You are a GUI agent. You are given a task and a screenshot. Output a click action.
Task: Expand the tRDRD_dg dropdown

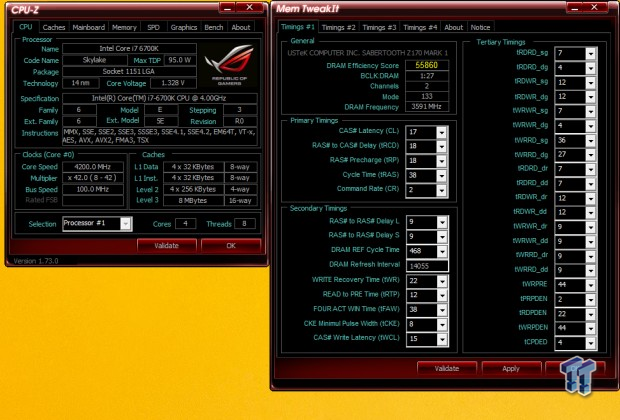pyautogui.click(x=590, y=68)
